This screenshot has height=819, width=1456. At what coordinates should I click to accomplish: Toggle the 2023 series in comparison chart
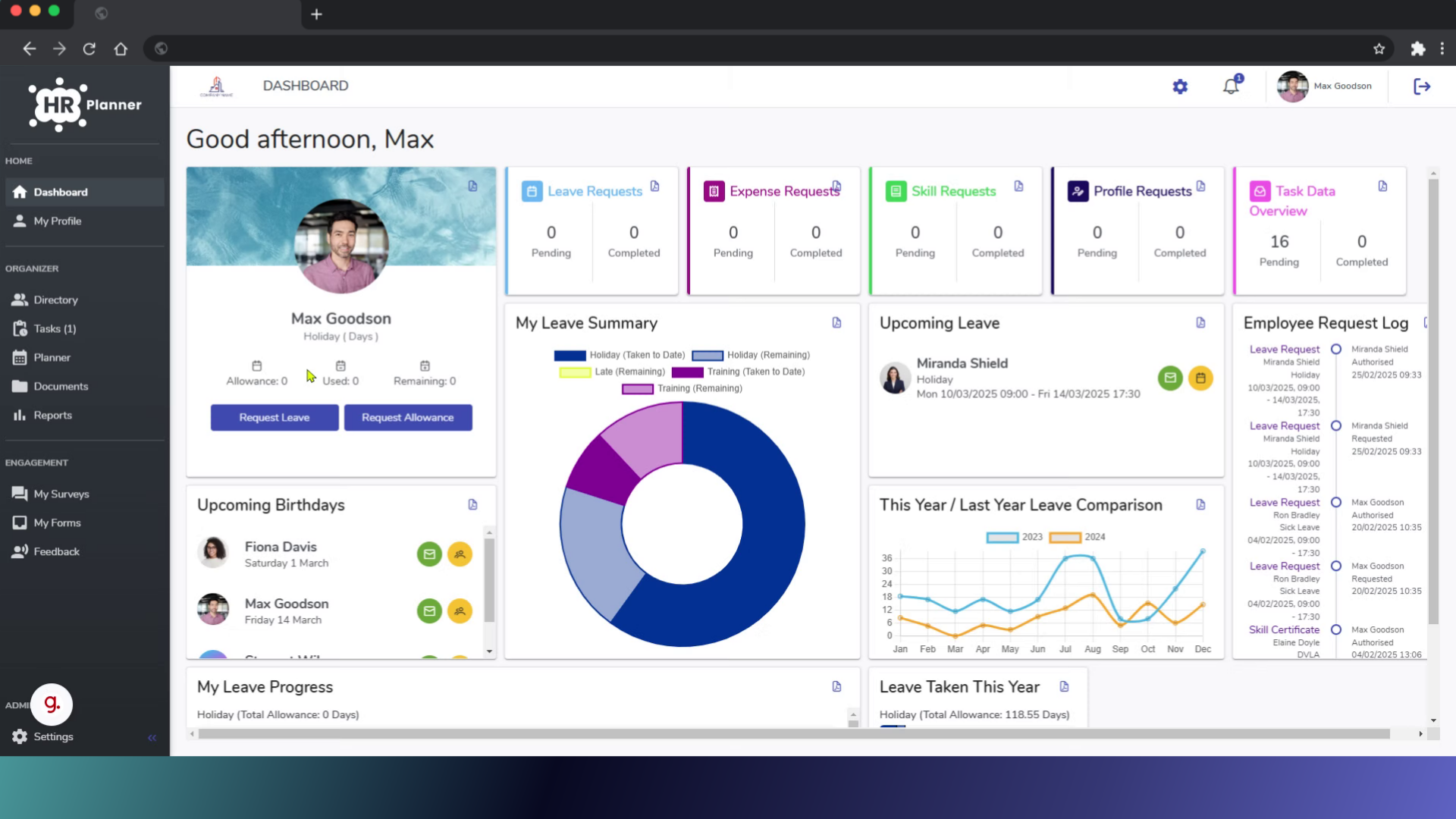tap(1015, 537)
